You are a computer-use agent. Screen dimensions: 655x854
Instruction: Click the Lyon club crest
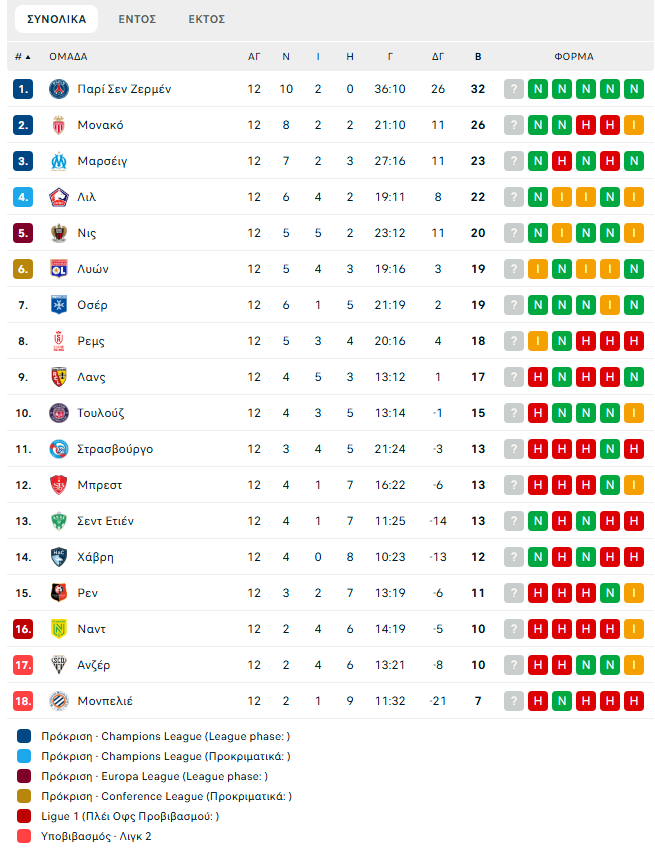click(x=58, y=269)
